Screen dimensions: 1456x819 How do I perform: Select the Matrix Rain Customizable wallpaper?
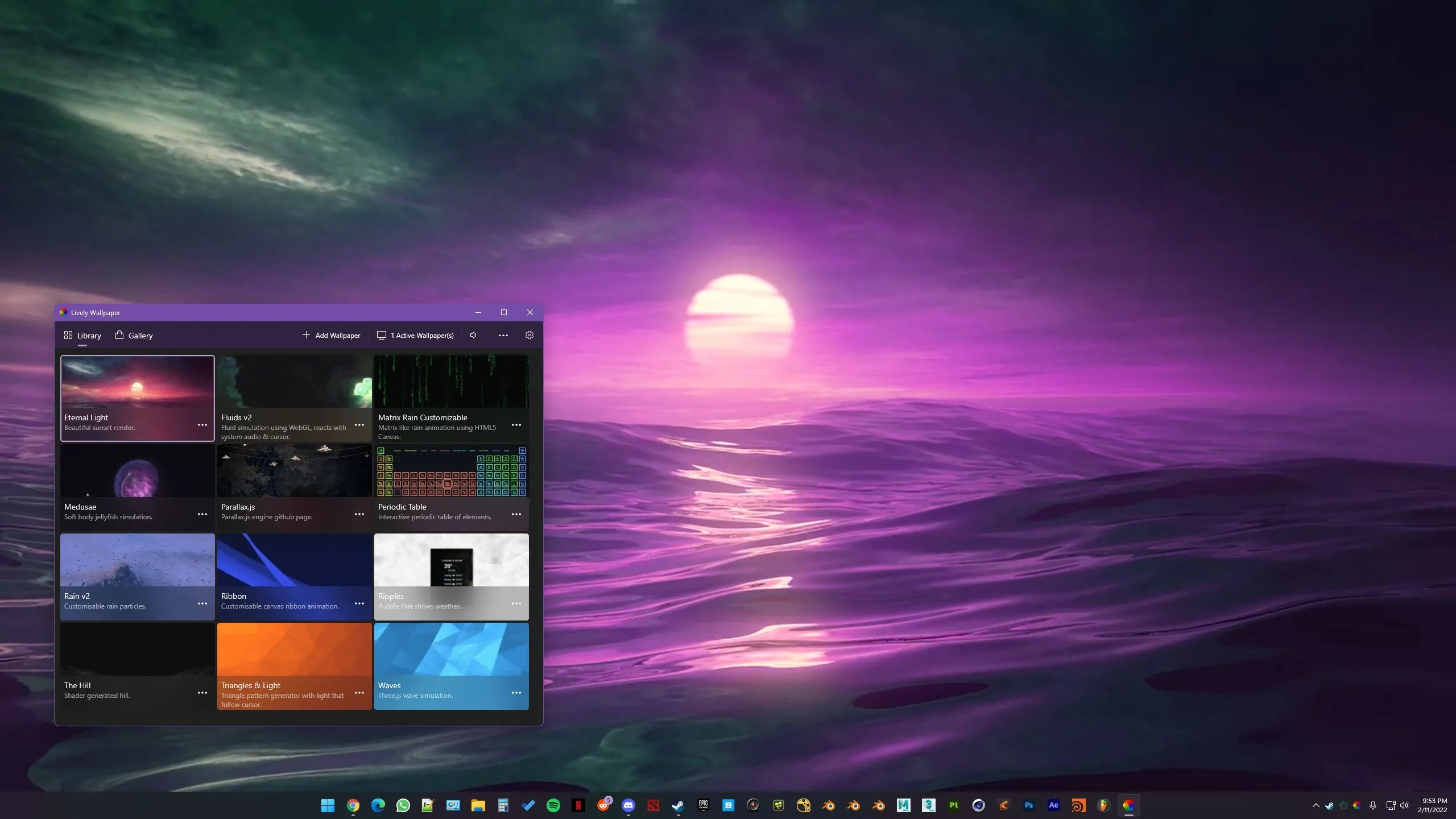pyautogui.click(x=451, y=382)
